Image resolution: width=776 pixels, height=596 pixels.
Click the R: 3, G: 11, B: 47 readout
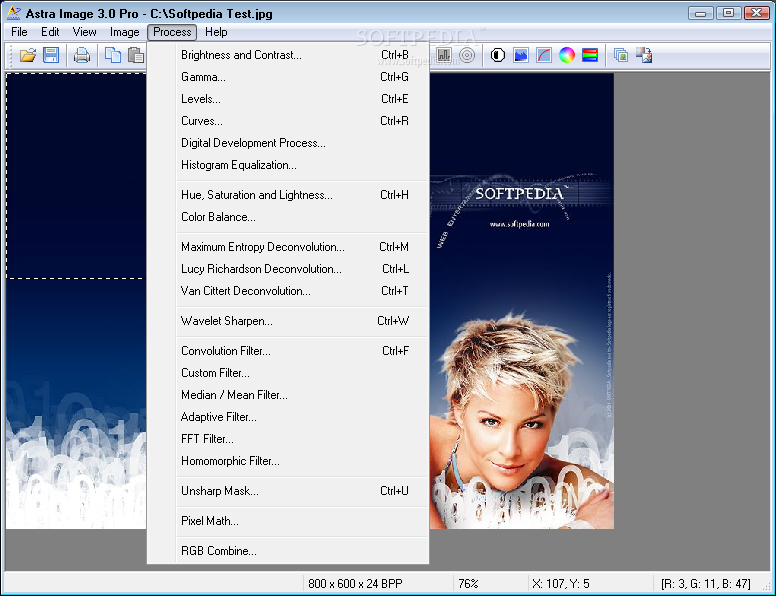[706, 584]
